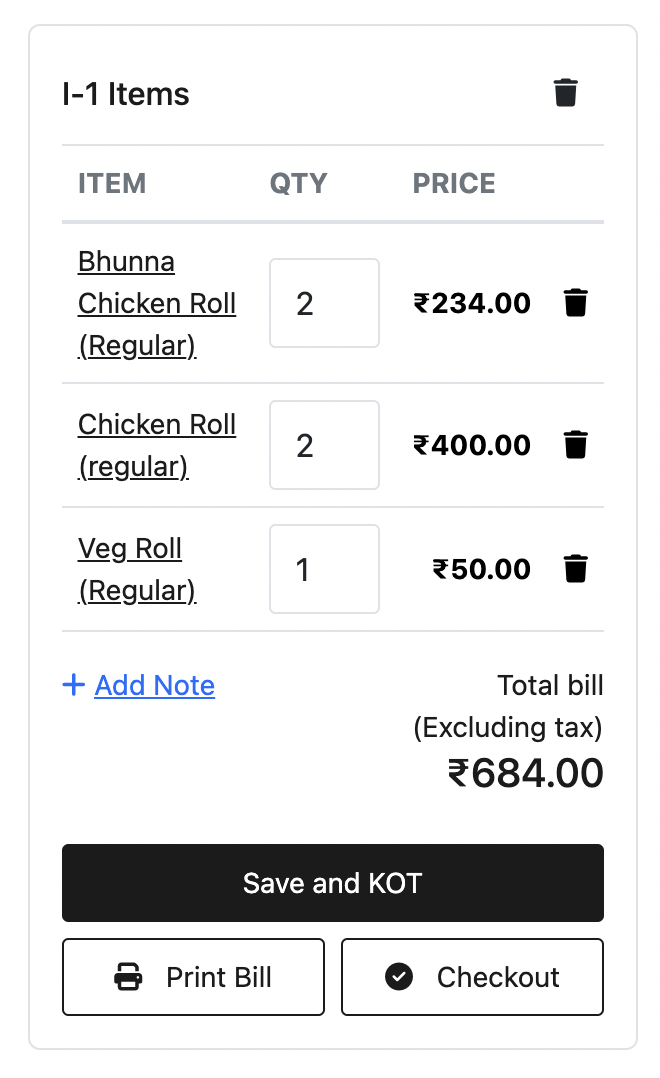Screen dimensions: 660x1078
Task: Remove Veg Roll via its trash icon
Action: click(575, 569)
